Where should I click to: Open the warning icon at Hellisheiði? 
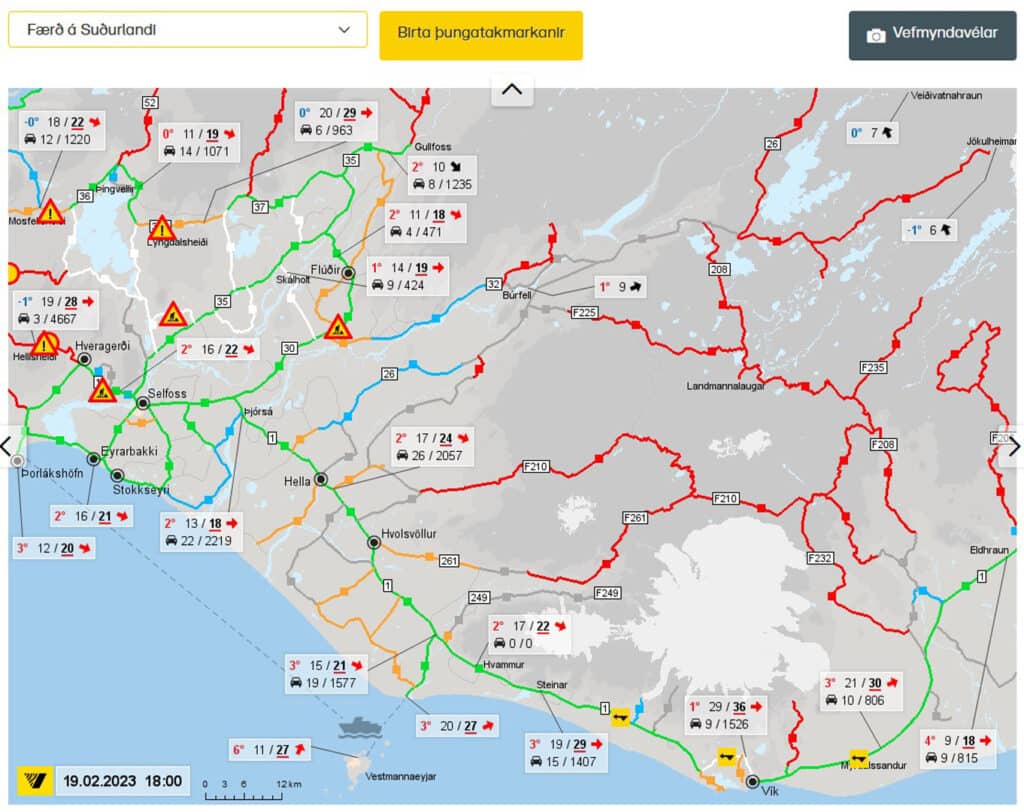(x=44, y=345)
